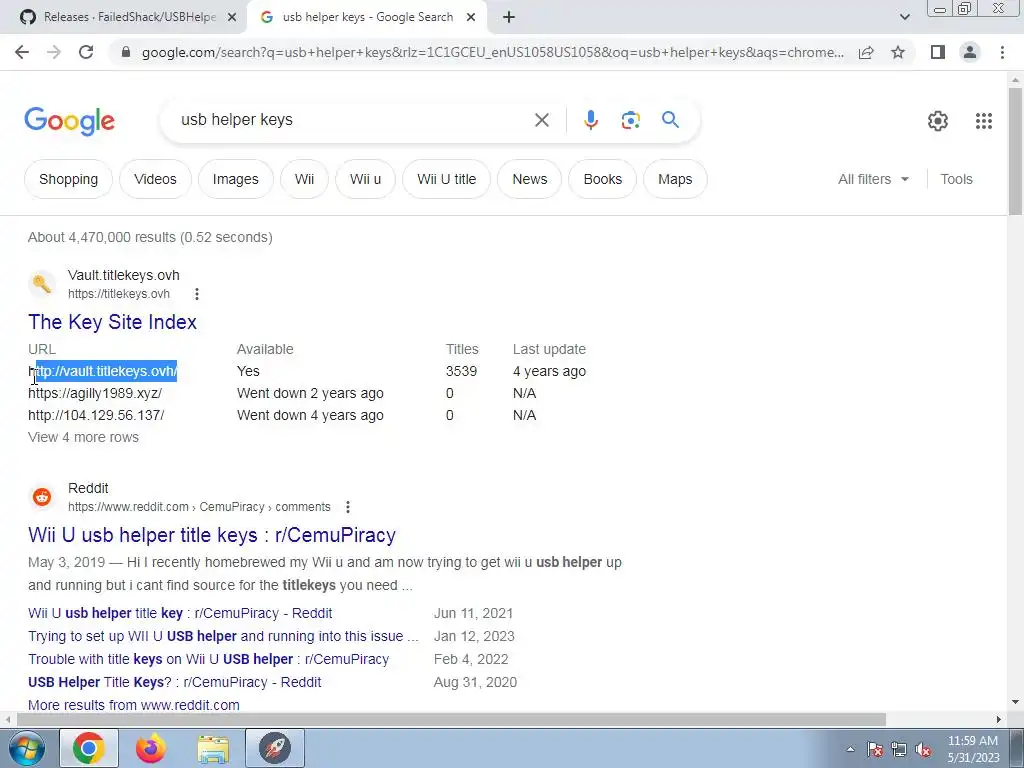The image size is (1024, 768).
Task: Focus the address bar URL
Action: click(492, 52)
